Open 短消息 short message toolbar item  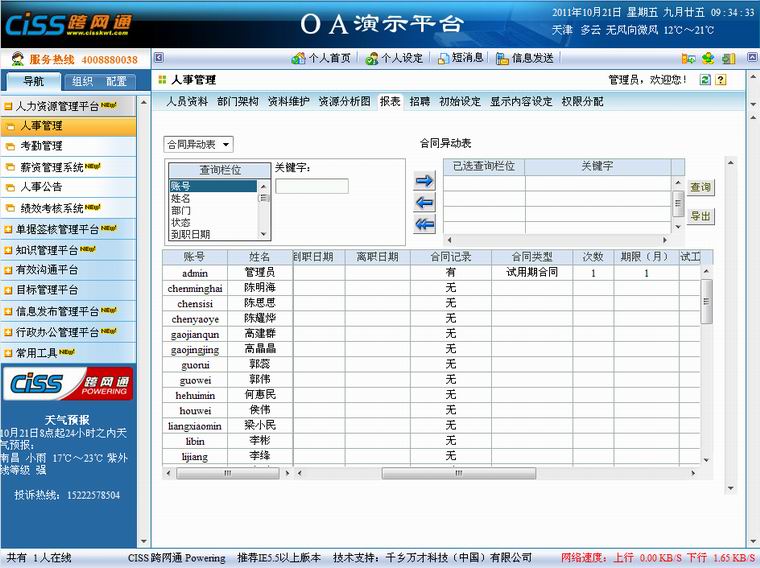click(x=460, y=58)
